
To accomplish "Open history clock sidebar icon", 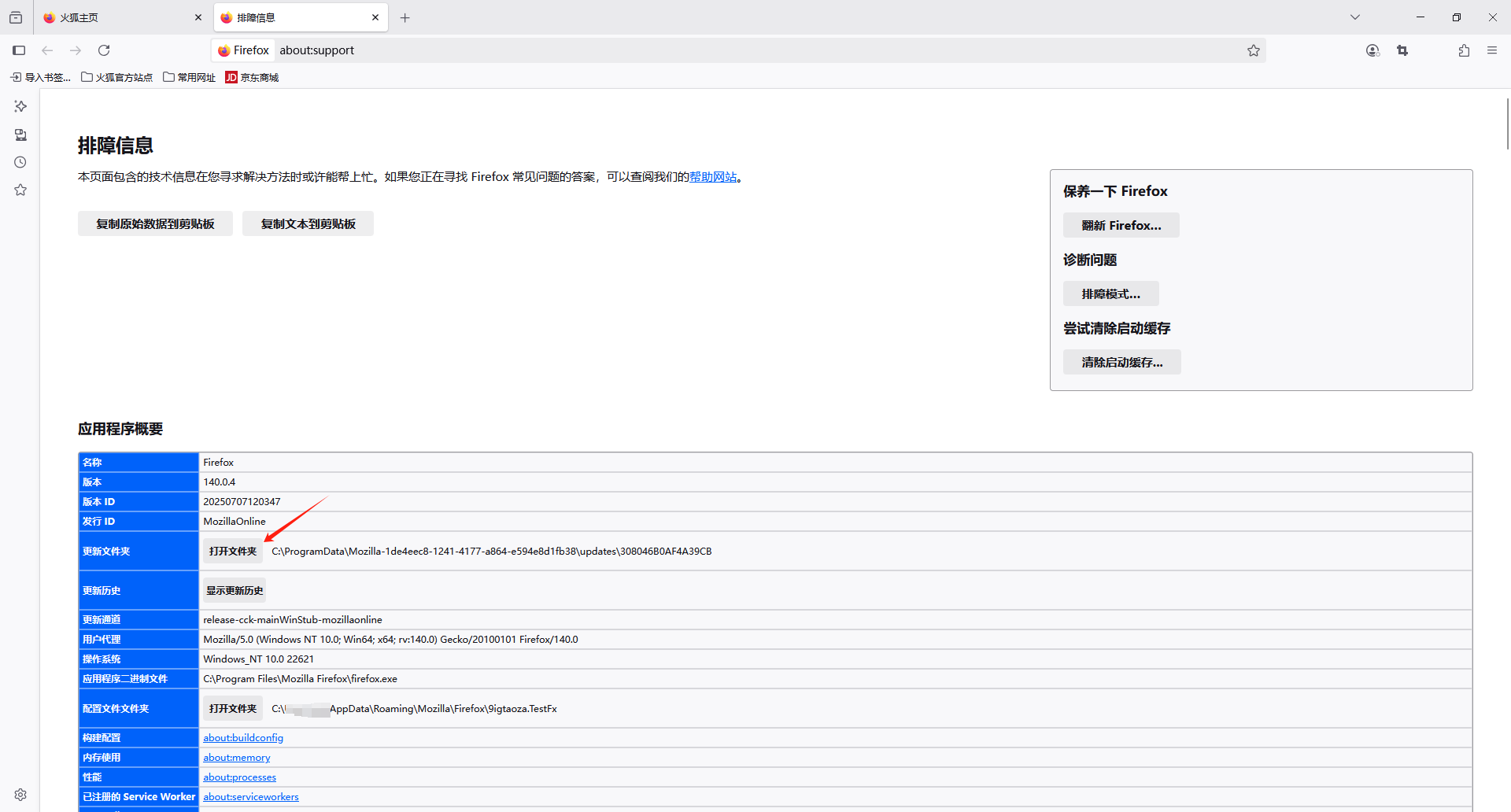I will [20, 162].
